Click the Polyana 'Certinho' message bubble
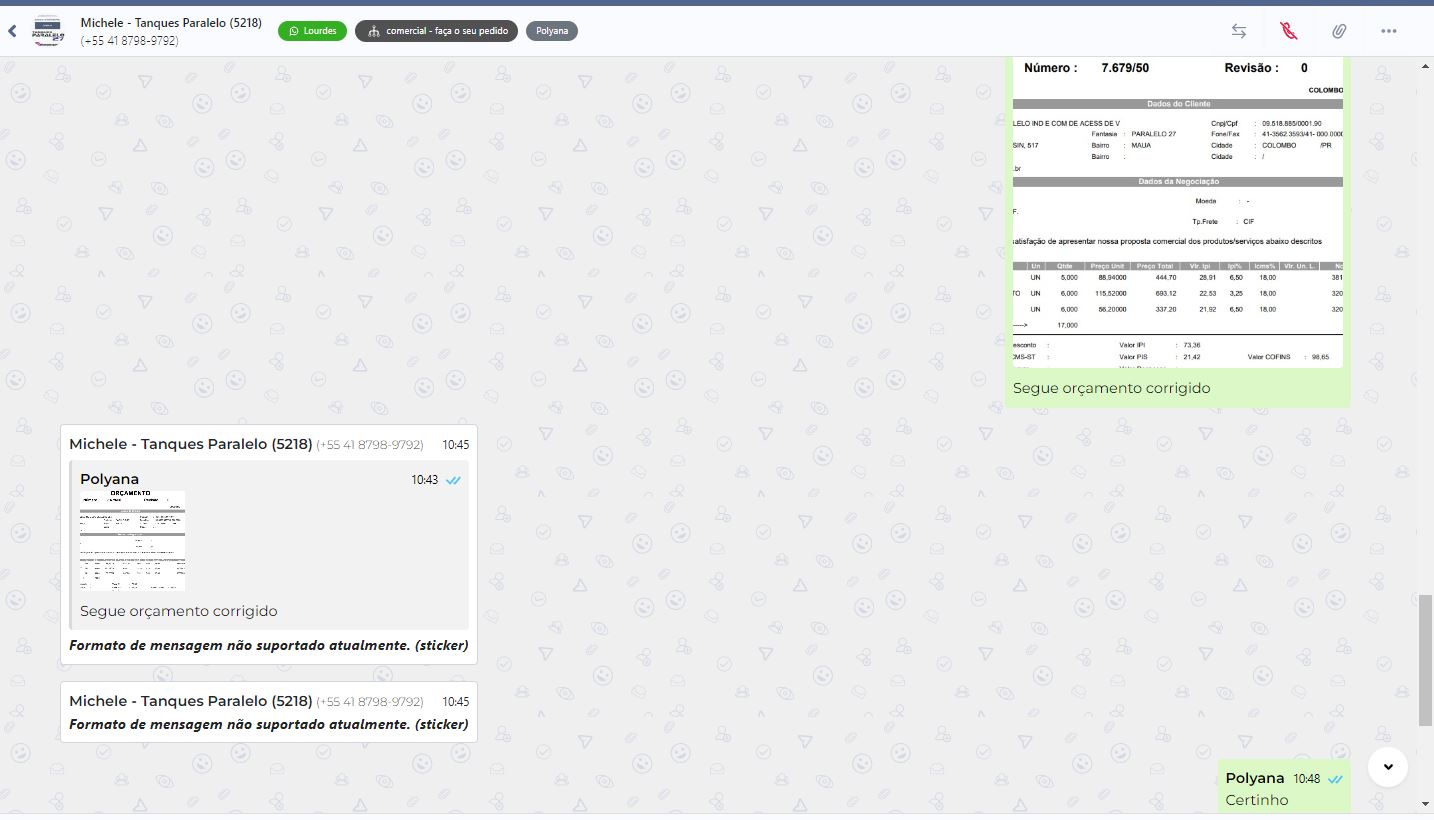The image size is (1434, 820). click(x=1284, y=789)
